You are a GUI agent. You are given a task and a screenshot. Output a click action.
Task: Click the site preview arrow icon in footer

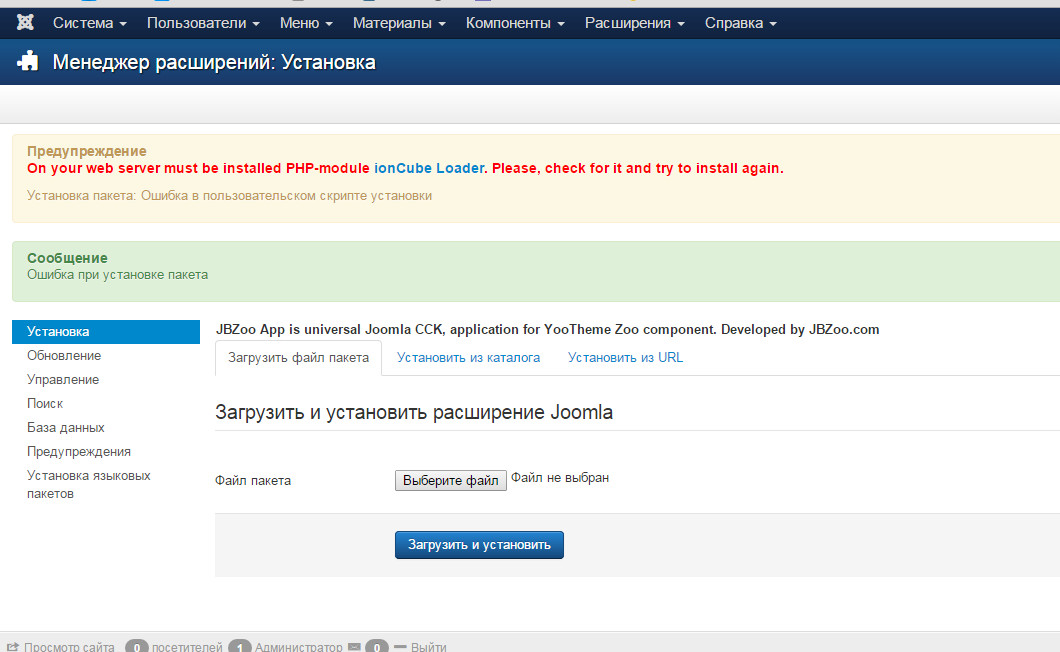13,647
